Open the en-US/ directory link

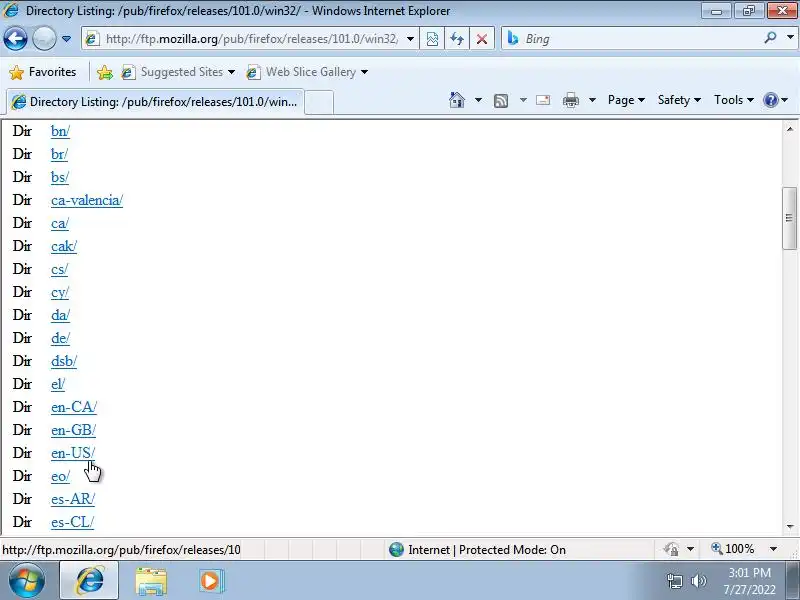(x=72, y=453)
